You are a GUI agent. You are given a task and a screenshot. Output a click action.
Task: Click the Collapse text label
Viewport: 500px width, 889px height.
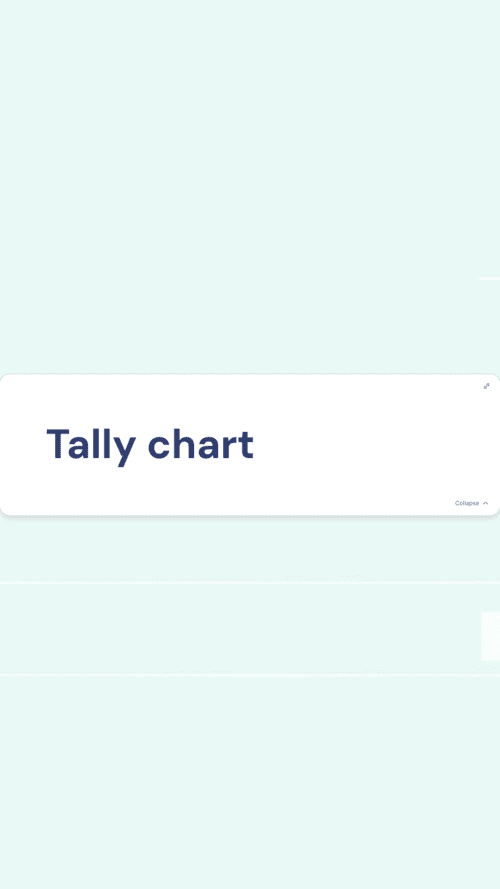pos(467,503)
